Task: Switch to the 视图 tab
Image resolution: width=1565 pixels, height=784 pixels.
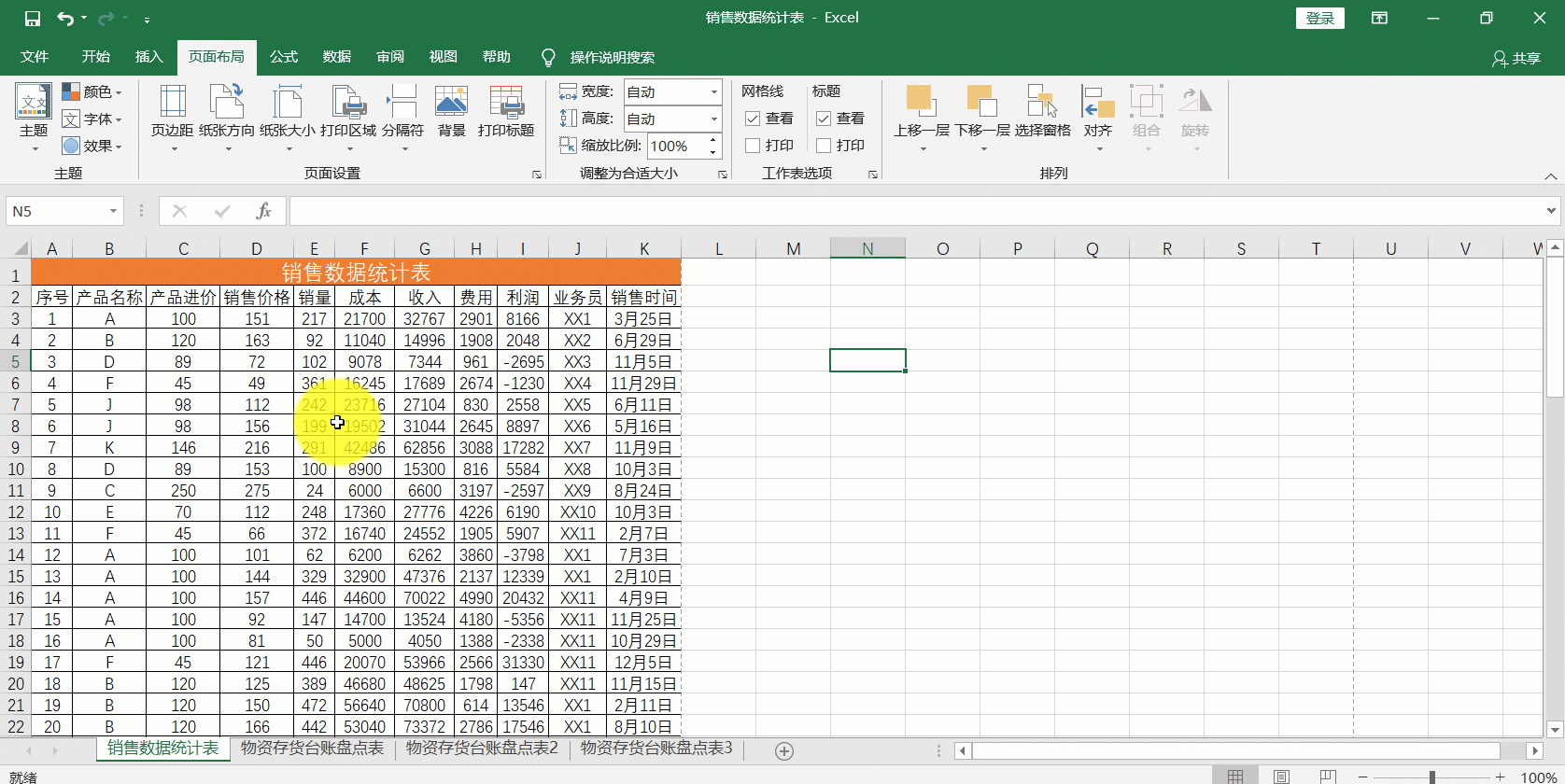Action: pyautogui.click(x=444, y=57)
